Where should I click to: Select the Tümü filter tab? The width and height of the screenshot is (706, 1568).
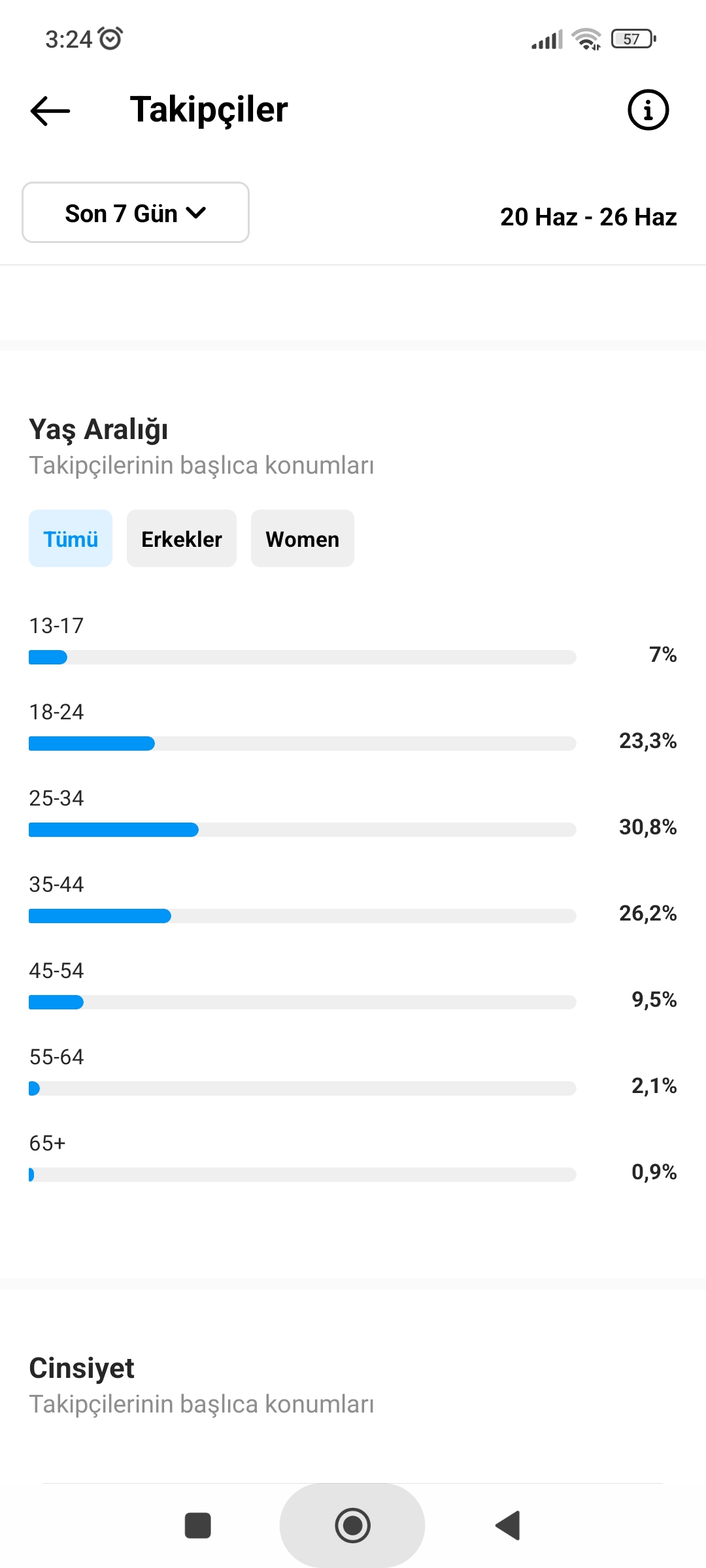(x=71, y=538)
